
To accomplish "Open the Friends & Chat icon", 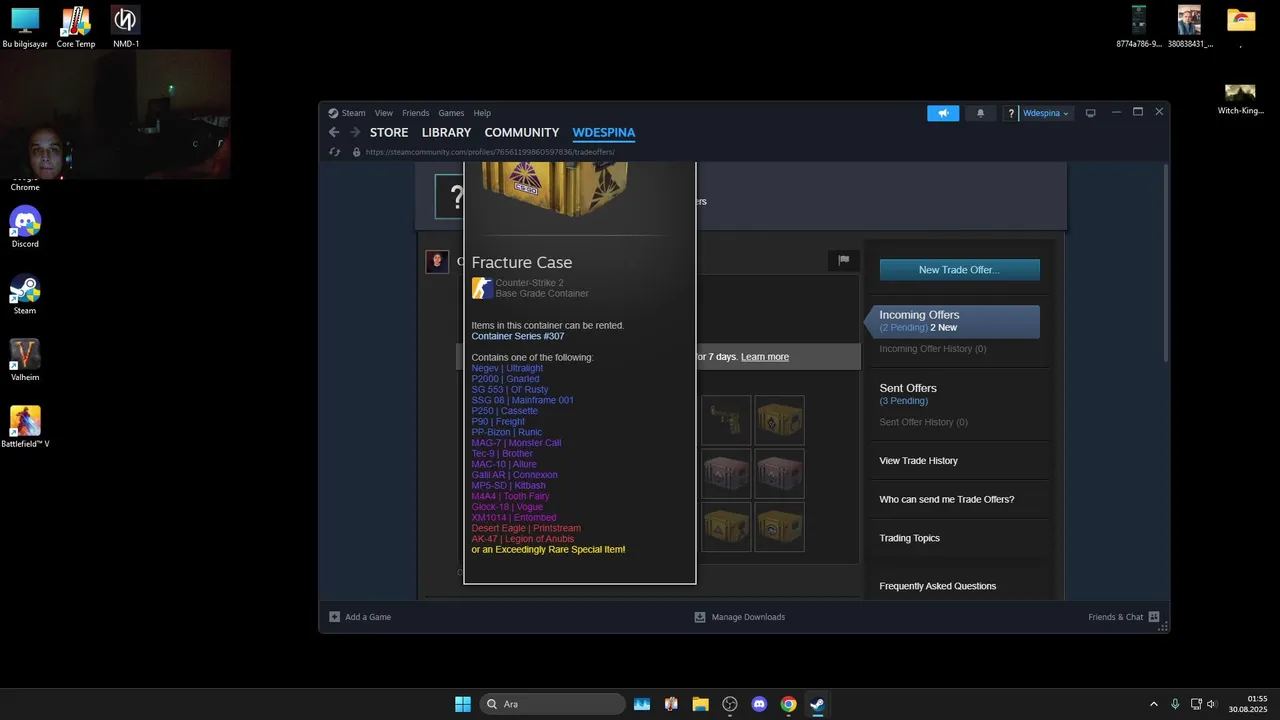I will (x=1154, y=617).
